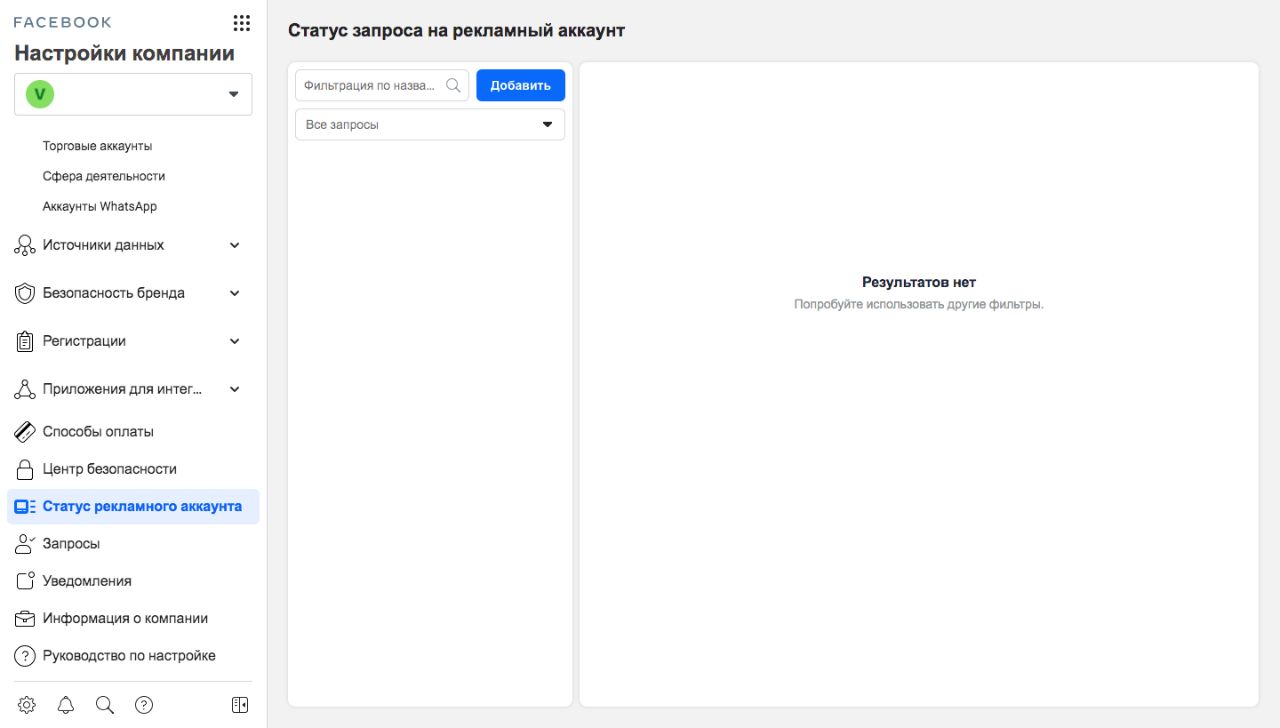Click the FACEBOOK logo text
Viewport: 1280px width, 728px height.
pos(63,22)
